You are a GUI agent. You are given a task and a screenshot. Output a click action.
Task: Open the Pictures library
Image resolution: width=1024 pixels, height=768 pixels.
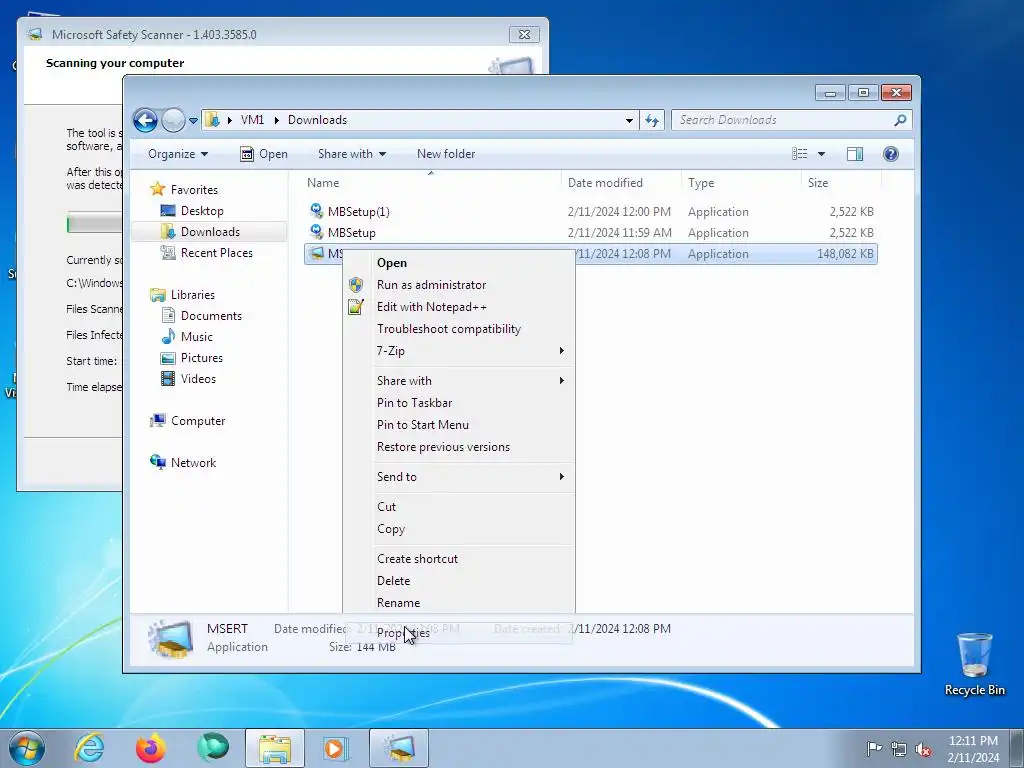[x=202, y=358]
